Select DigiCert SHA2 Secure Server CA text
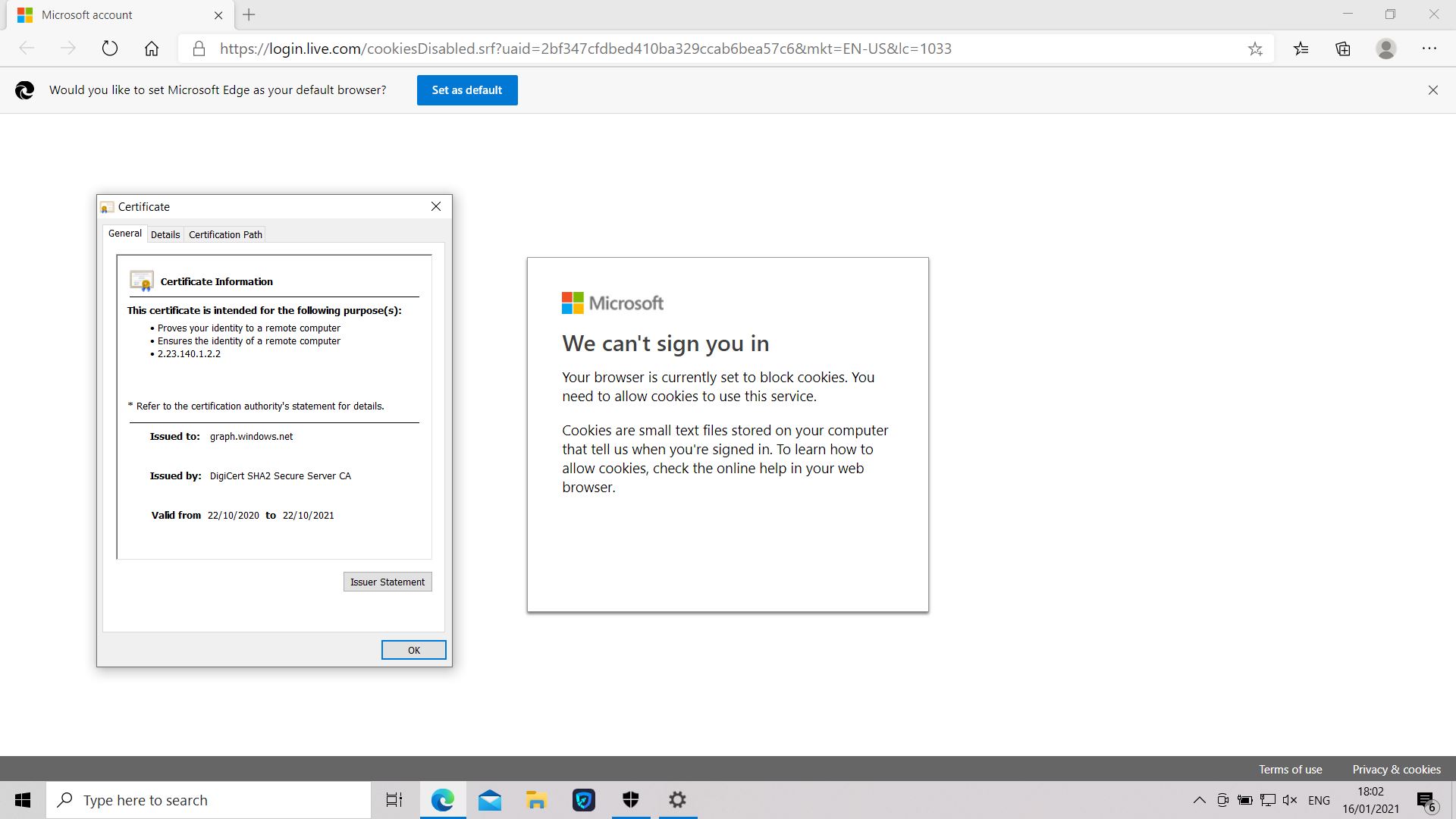The width and height of the screenshot is (1456, 819). coord(281,476)
